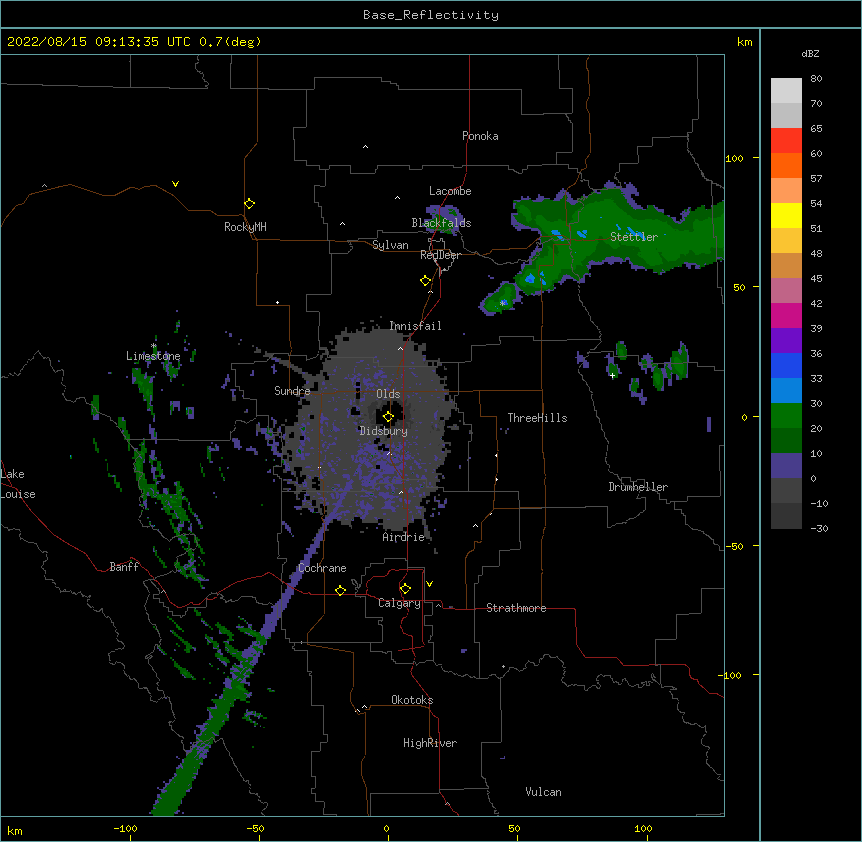Pick the pink 42-45 dBZ legend swatch

(786, 291)
